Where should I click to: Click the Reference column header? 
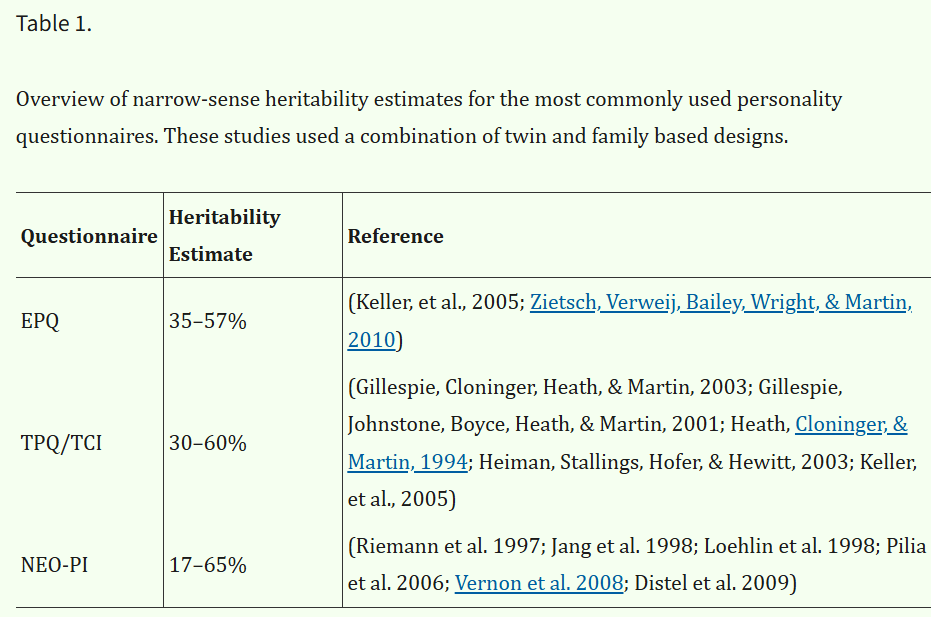click(x=395, y=236)
